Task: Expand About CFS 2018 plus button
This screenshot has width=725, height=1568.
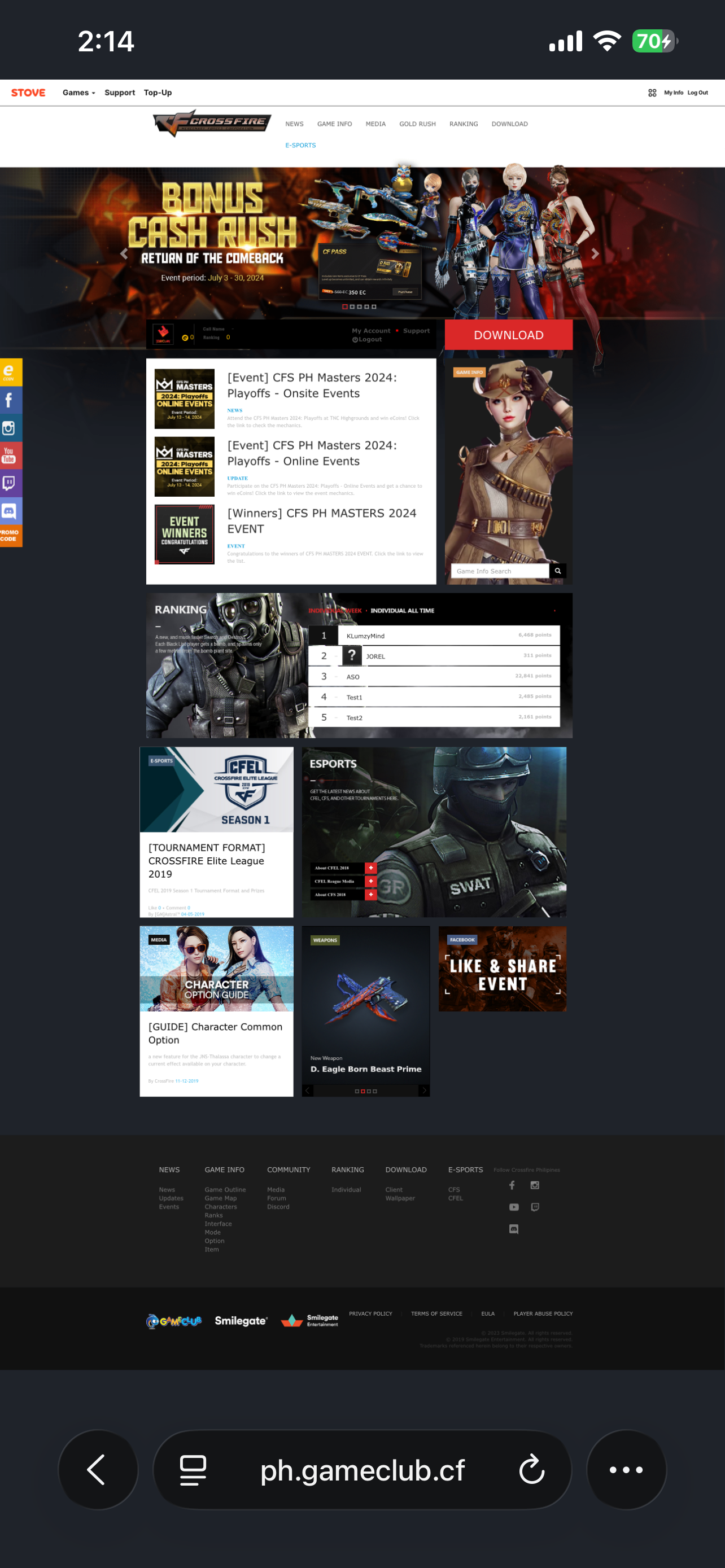Action: click(370, 894)
